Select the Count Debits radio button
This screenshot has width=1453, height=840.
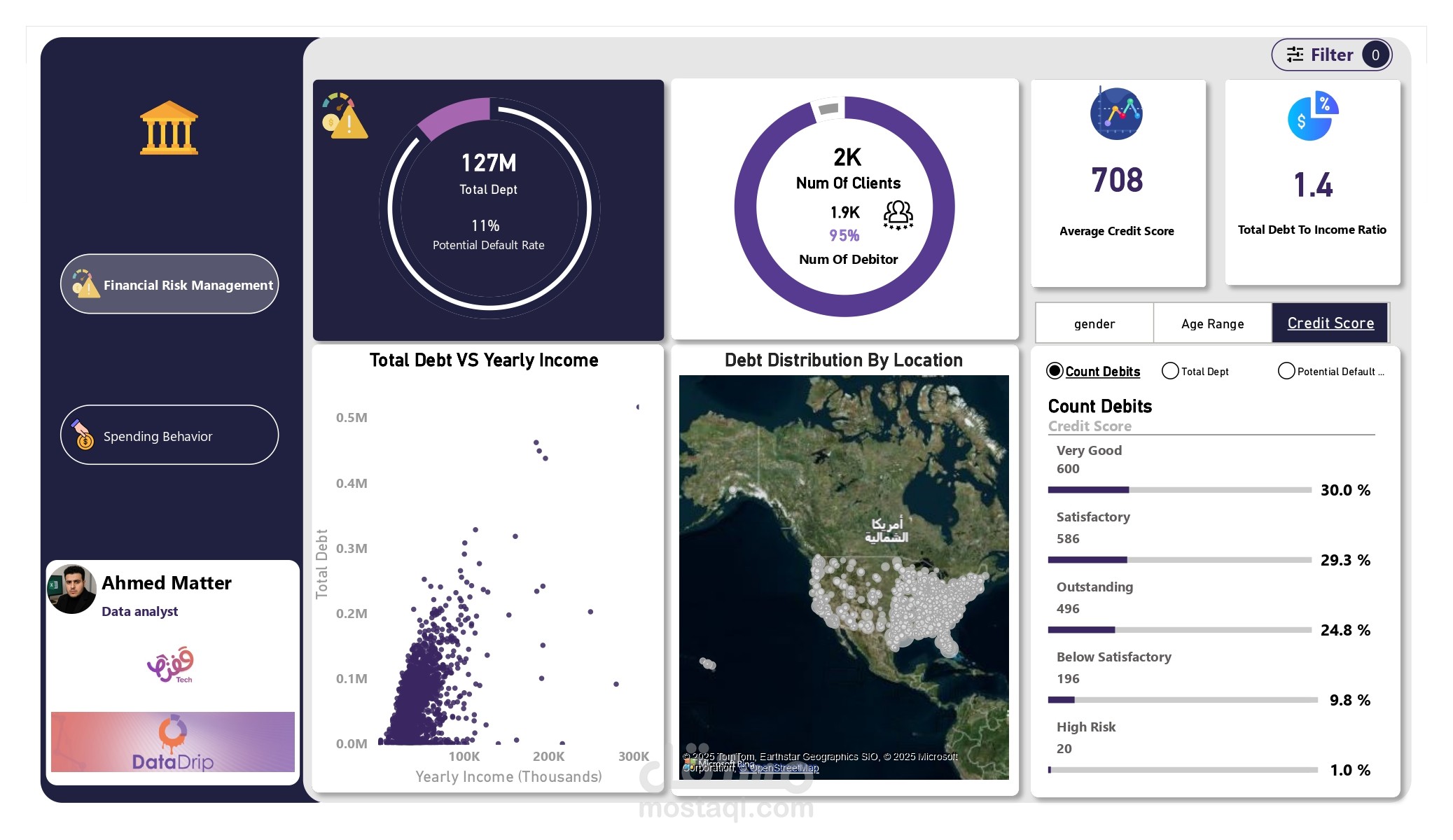tap(1055, 371)
